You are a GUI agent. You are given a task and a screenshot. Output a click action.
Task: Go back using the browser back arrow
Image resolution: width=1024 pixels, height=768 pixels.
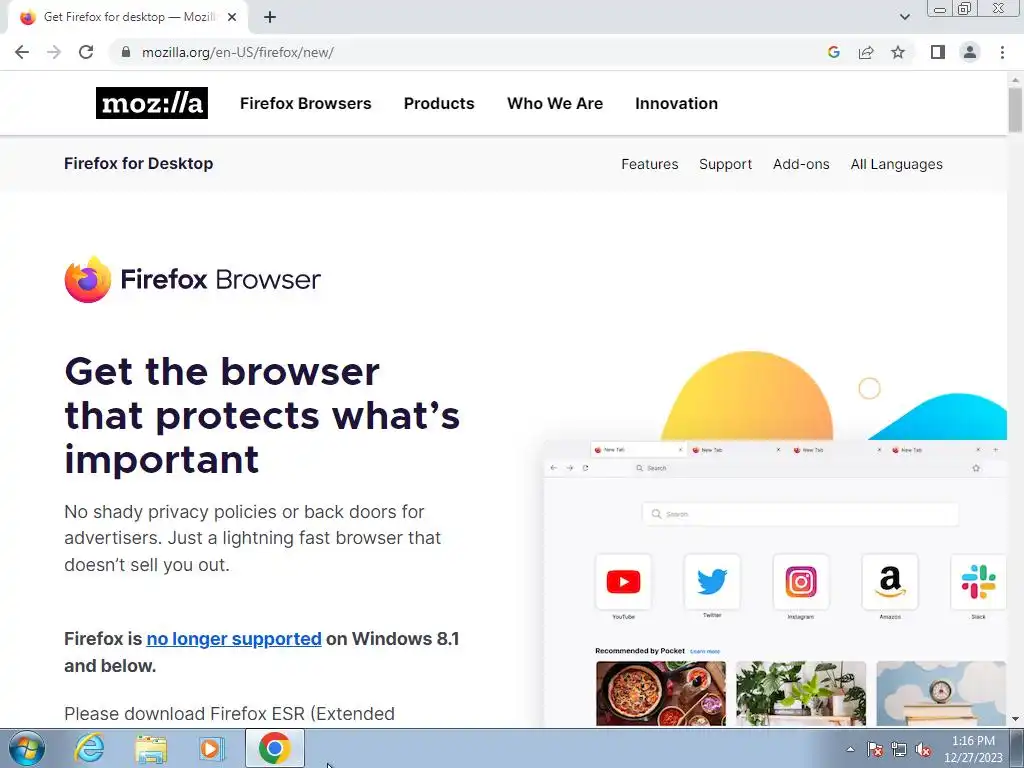point(22,52)
